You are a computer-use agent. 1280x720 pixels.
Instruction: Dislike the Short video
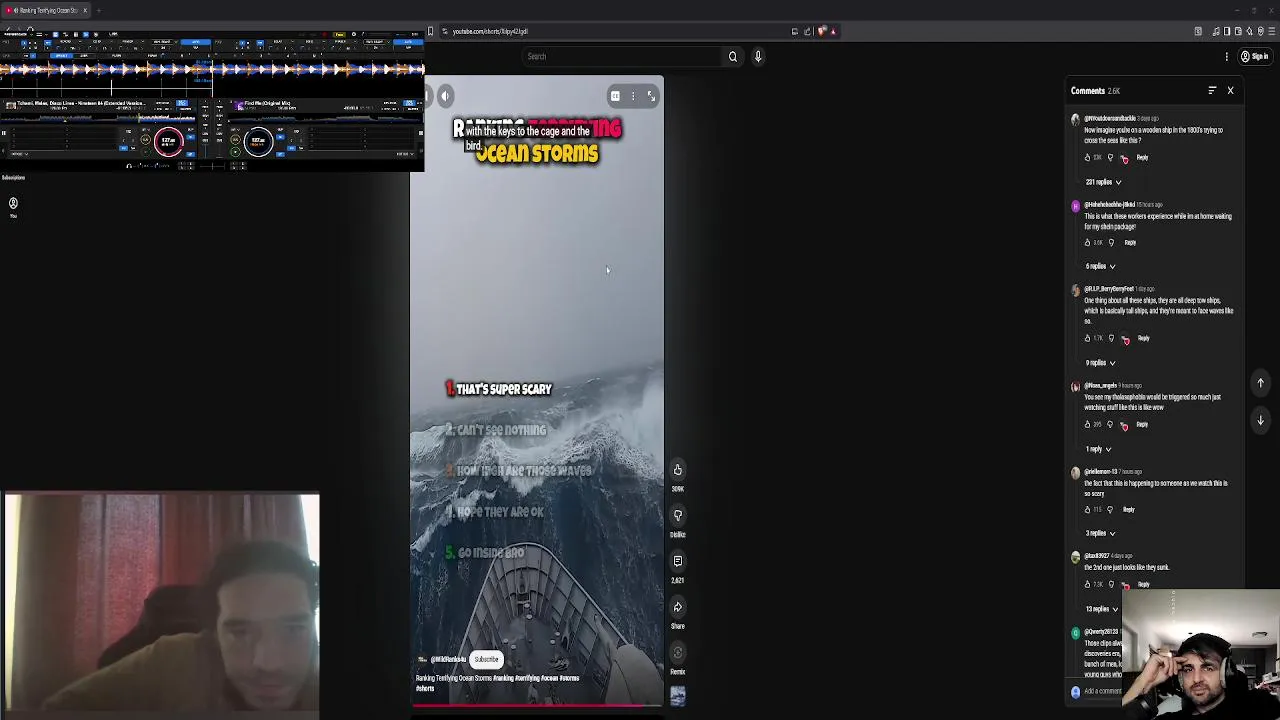click(677, 516)
